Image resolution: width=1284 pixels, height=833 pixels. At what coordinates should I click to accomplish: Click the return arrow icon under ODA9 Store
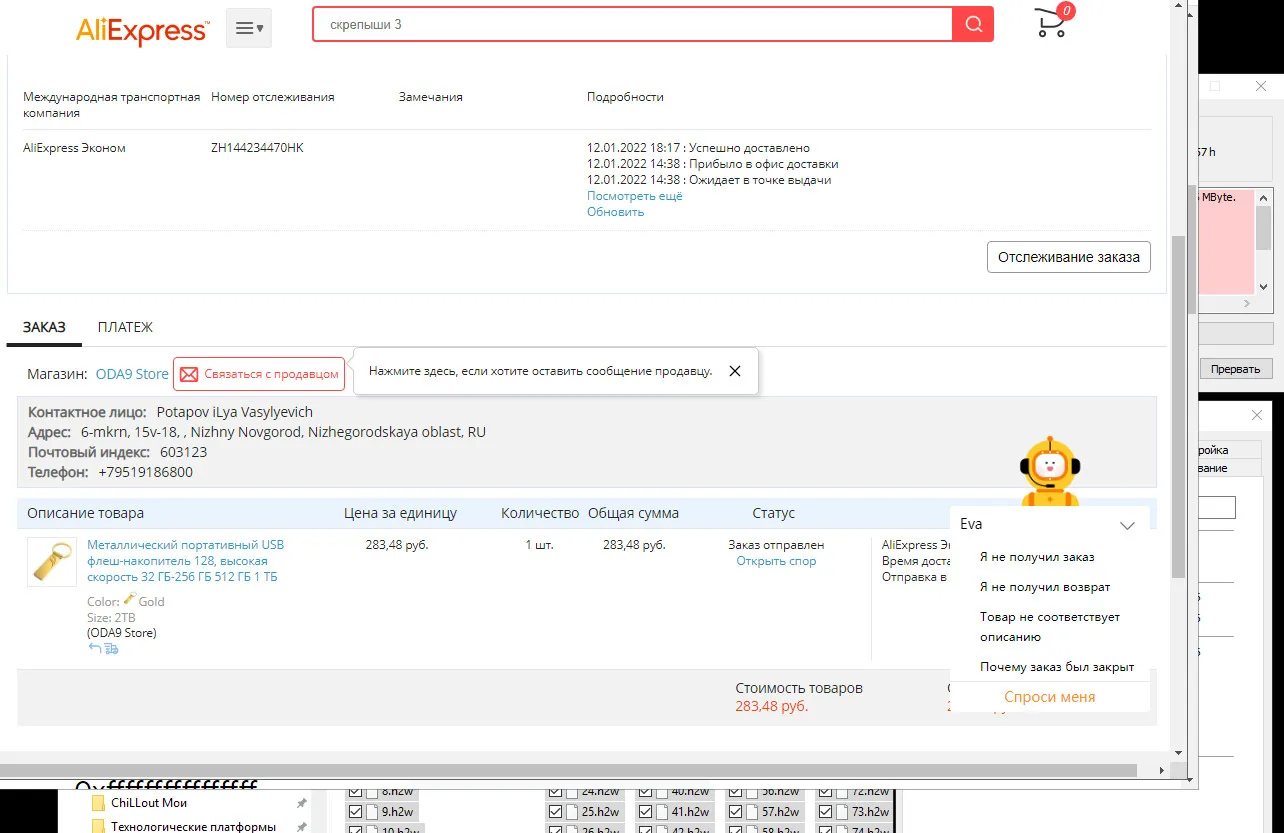coord(94,648)
